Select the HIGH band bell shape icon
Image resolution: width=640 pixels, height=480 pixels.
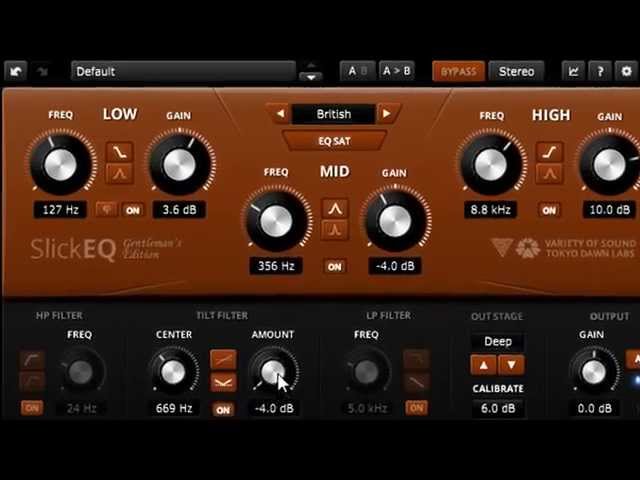coord(550,173)
